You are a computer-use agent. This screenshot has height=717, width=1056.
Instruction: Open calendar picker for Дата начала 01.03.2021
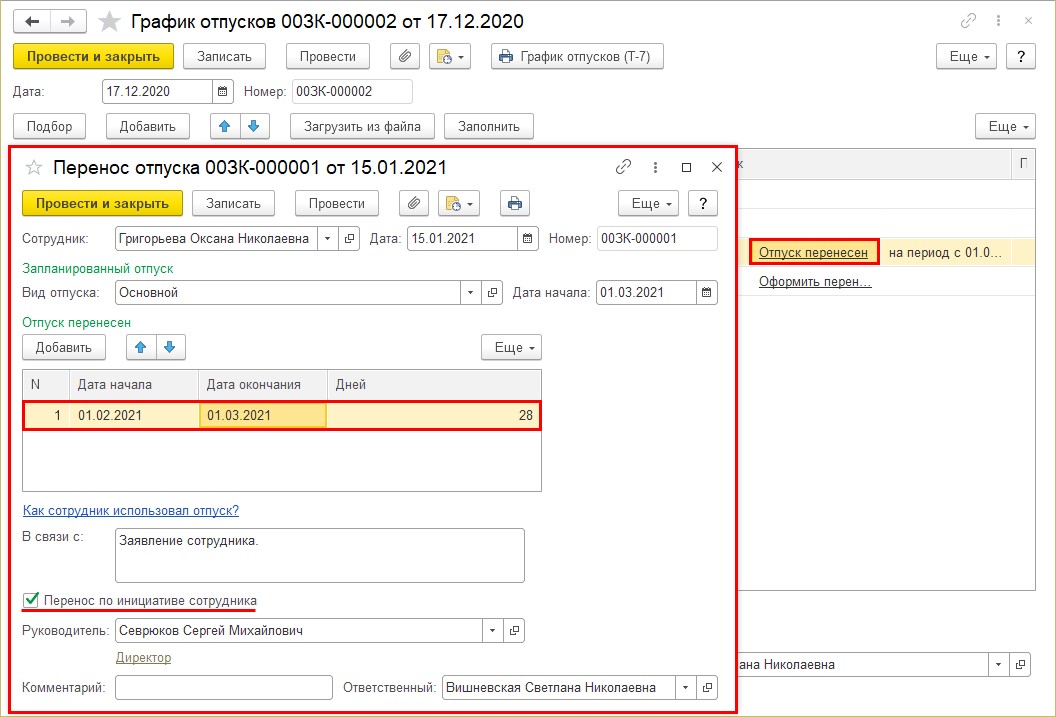pyautogui.click(x=706, y=293)
